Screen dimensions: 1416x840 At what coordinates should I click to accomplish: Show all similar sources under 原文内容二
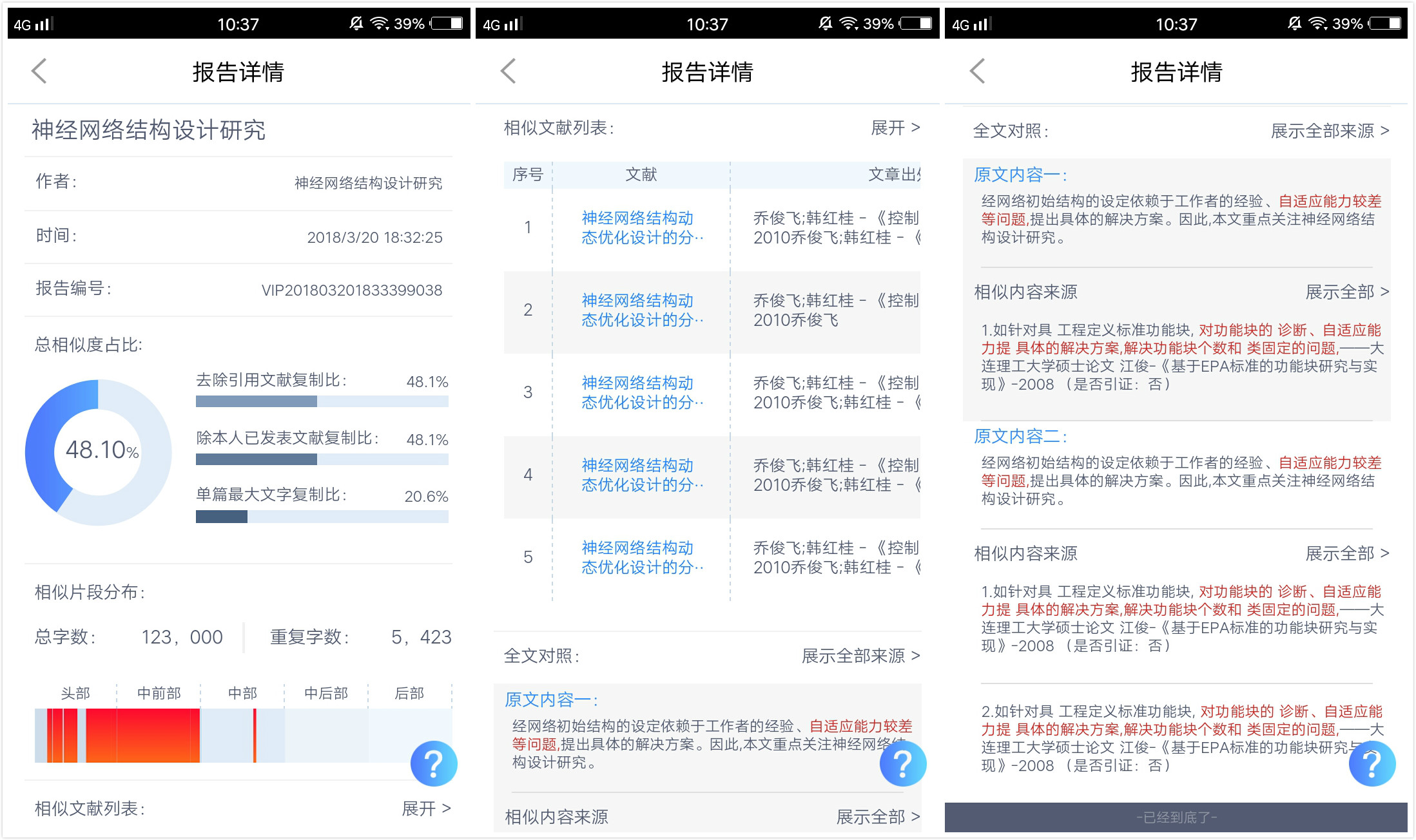tap(1346, 553)
